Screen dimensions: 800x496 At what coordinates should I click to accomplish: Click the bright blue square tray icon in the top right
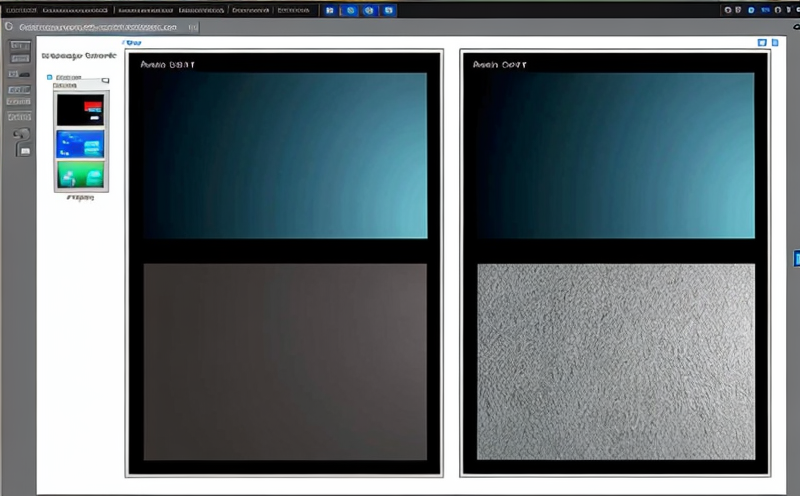coord(751,10)
